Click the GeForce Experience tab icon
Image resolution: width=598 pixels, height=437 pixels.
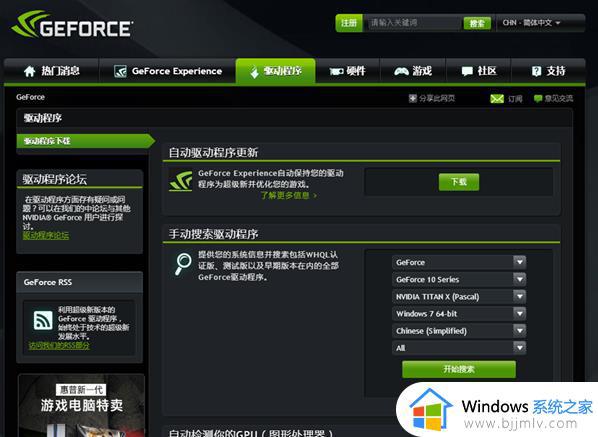(120, 71)
